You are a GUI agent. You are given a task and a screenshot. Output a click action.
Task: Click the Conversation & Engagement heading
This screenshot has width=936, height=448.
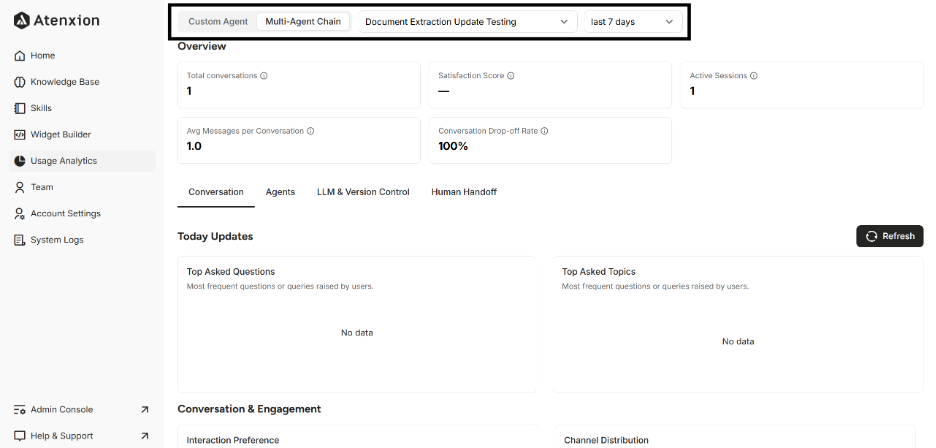pos(250,409)
